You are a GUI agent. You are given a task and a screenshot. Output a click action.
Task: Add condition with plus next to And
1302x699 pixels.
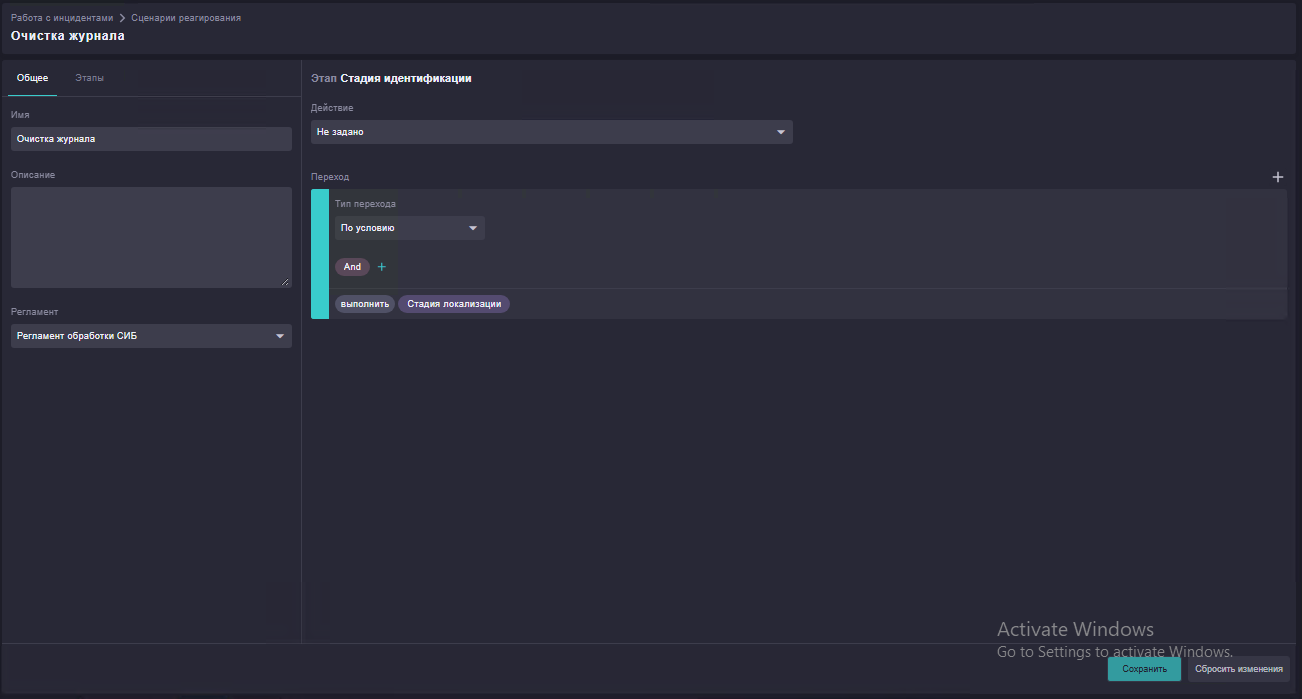(381, 267)
